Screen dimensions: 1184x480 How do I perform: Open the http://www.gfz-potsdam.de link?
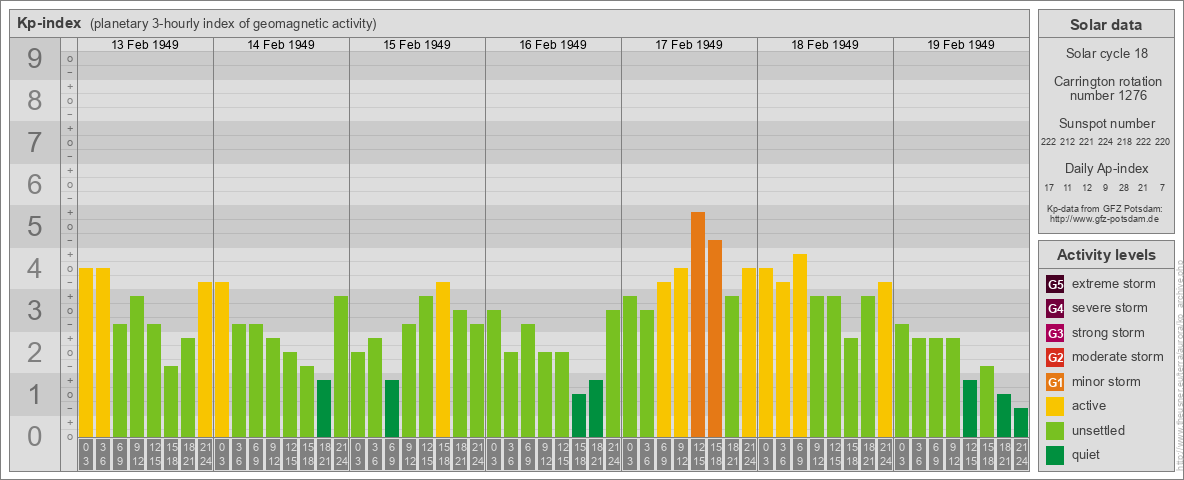tap(1106, 219)
